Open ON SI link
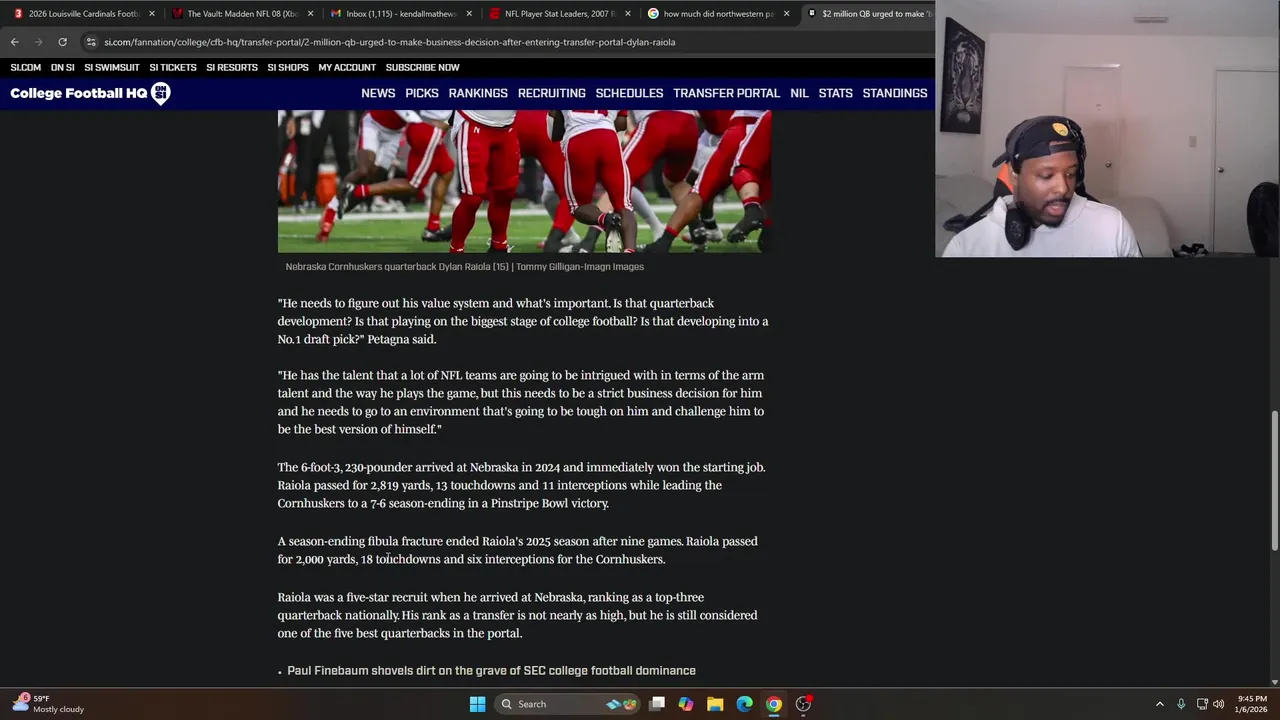Viewport: 1280px width, 720px height. pyautogui.click(x=63, y=67)
